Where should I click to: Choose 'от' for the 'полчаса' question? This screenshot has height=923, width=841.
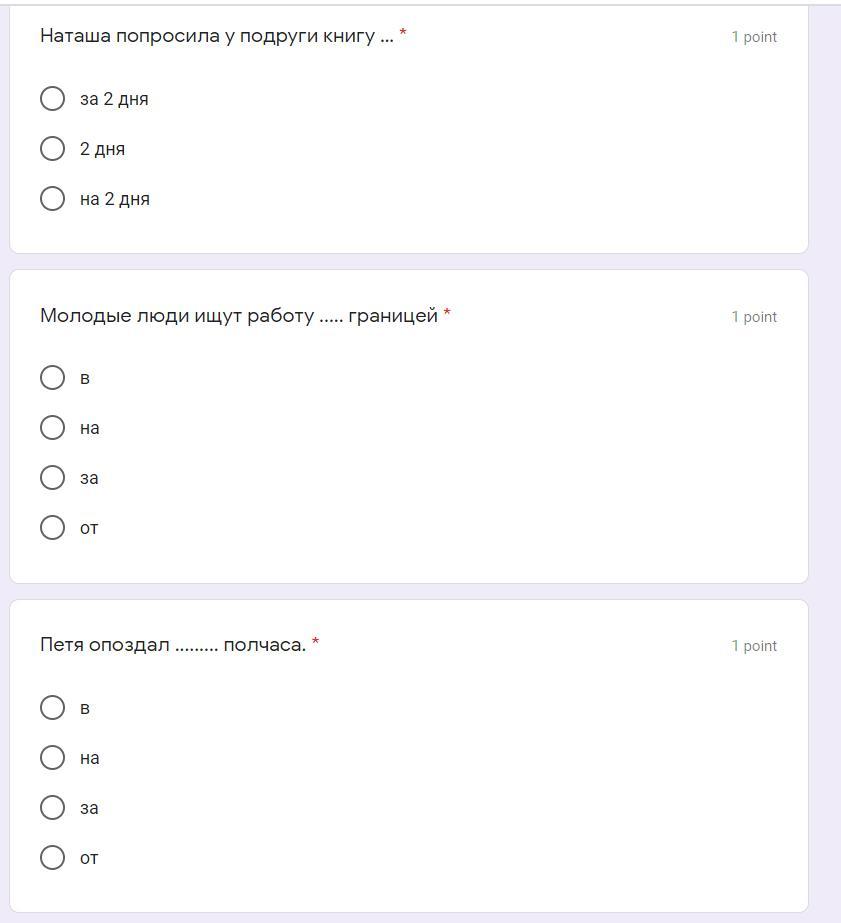pos(52,858)
